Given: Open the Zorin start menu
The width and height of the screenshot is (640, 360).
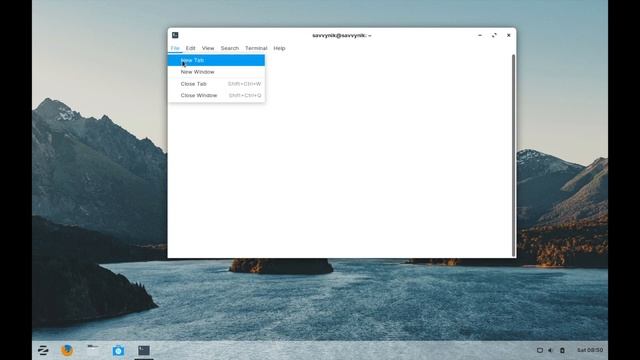Looking at the screenshot, I should tap(43, 350).
